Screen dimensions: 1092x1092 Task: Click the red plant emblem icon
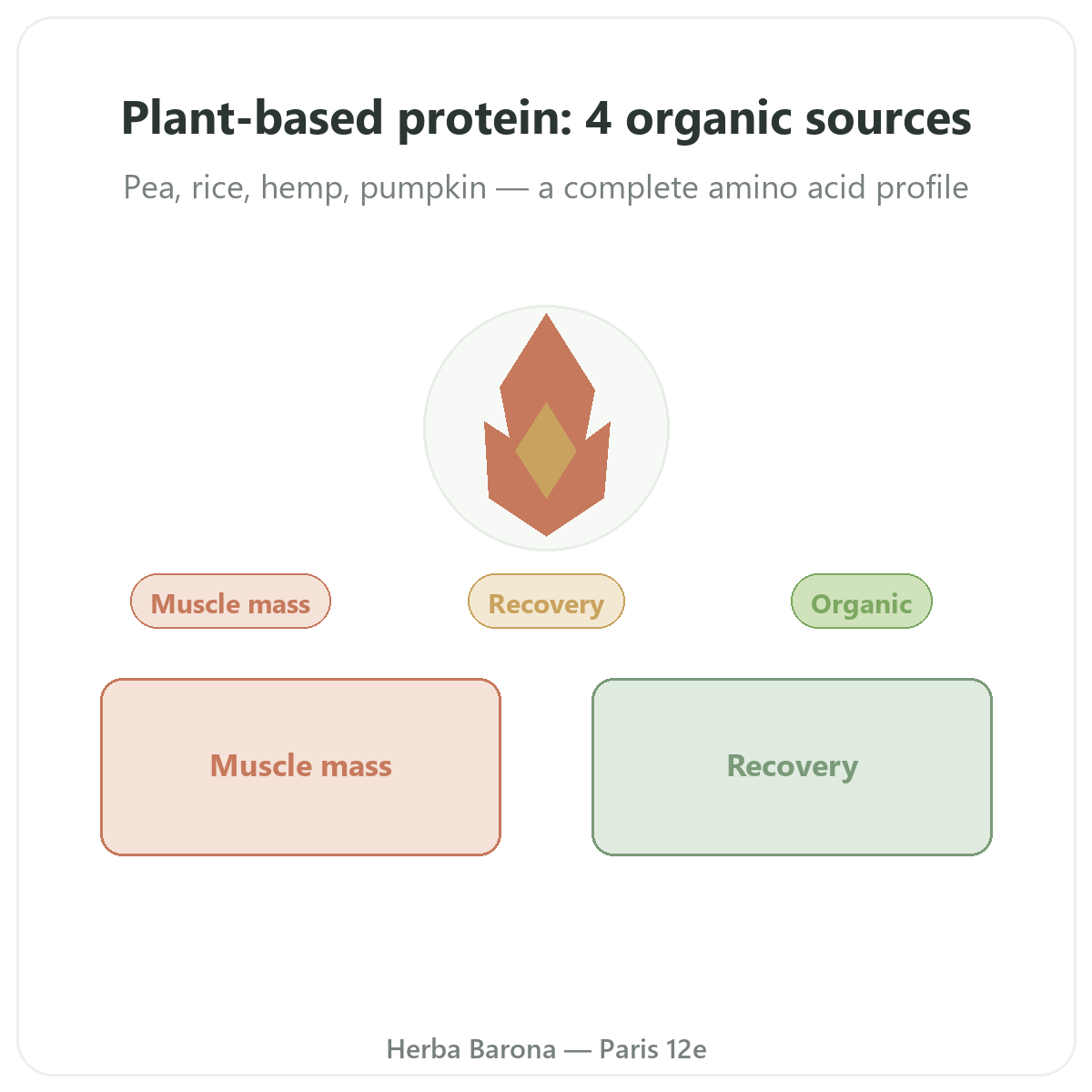(547, 425)
